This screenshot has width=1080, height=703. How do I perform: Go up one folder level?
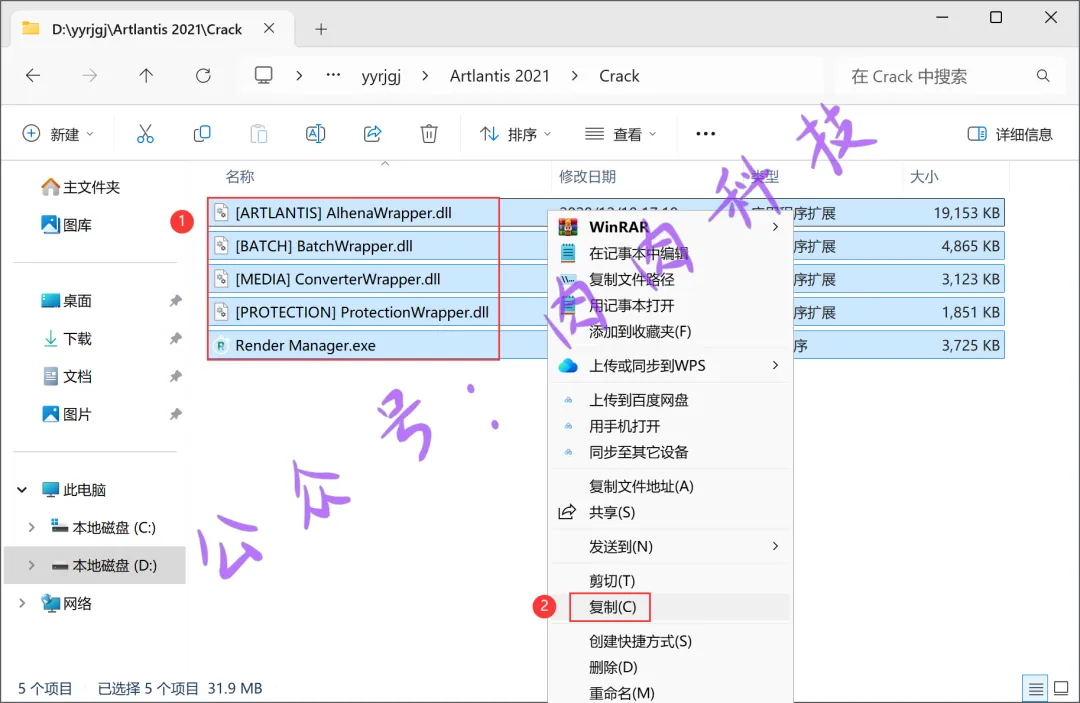[146, 76]
